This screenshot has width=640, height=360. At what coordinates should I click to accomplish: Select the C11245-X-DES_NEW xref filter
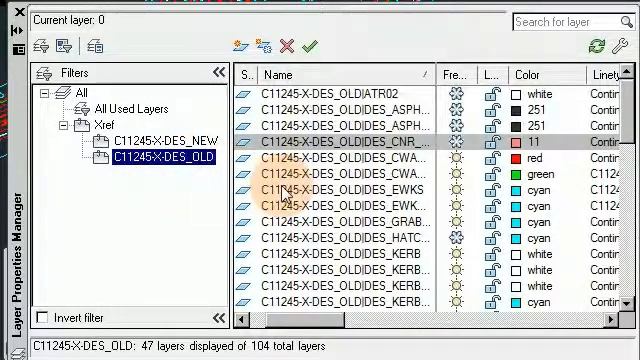166,141
